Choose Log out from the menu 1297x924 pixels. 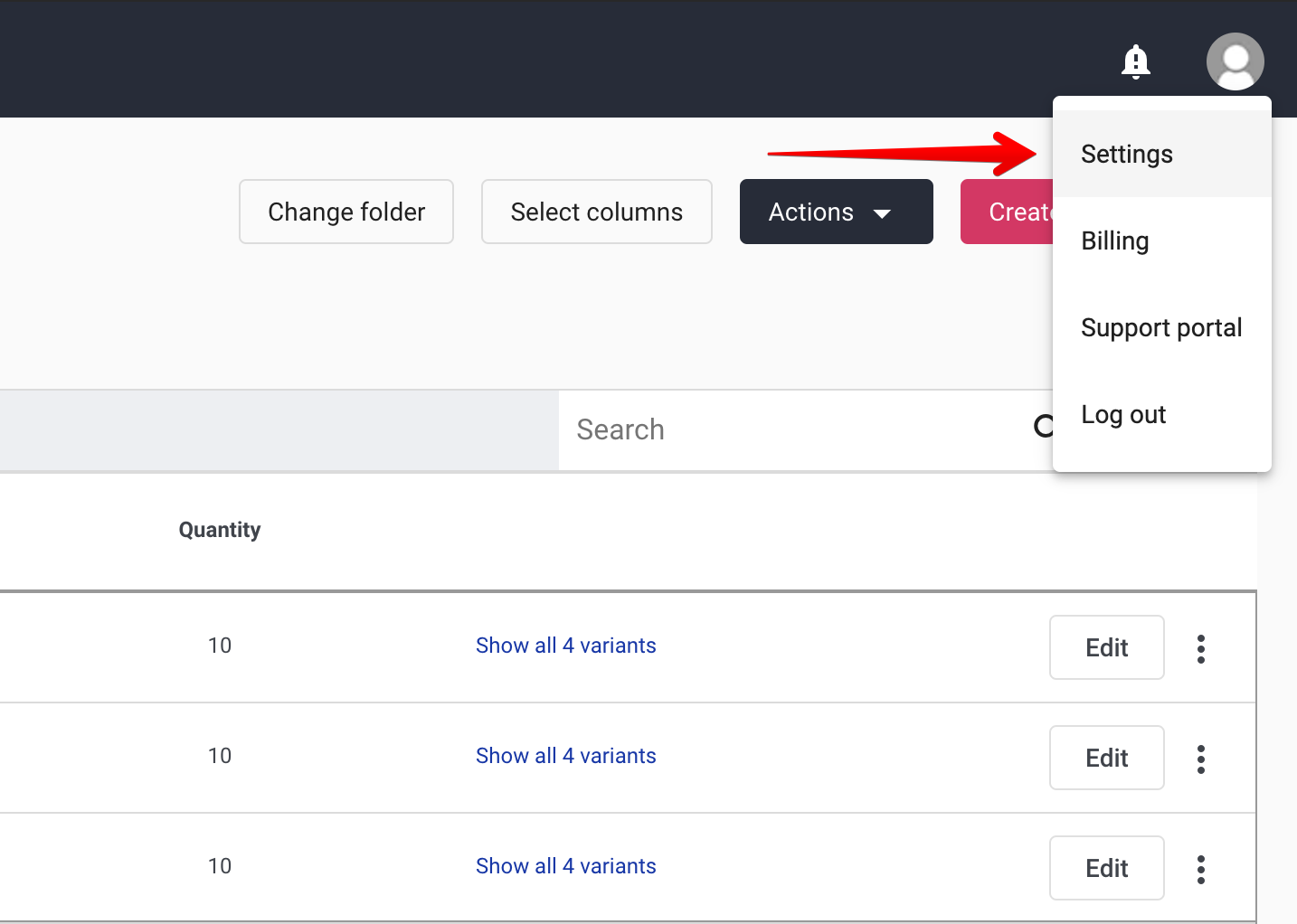(1162, 414)
